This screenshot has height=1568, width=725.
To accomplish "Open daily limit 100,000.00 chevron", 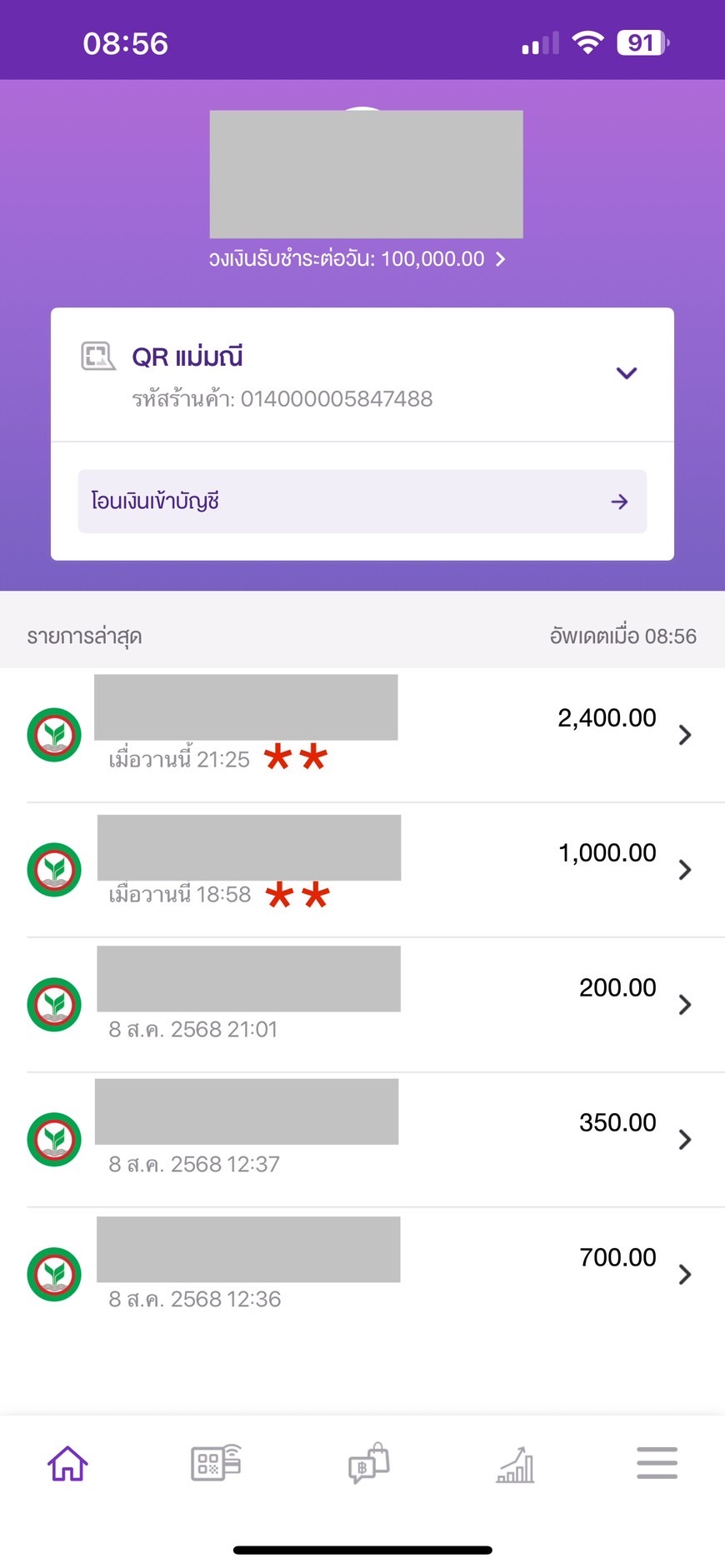I will click(500, 259).
